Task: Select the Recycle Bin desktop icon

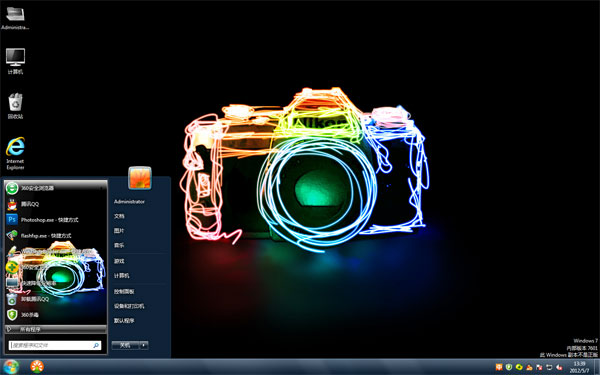Action: (15, 106)
